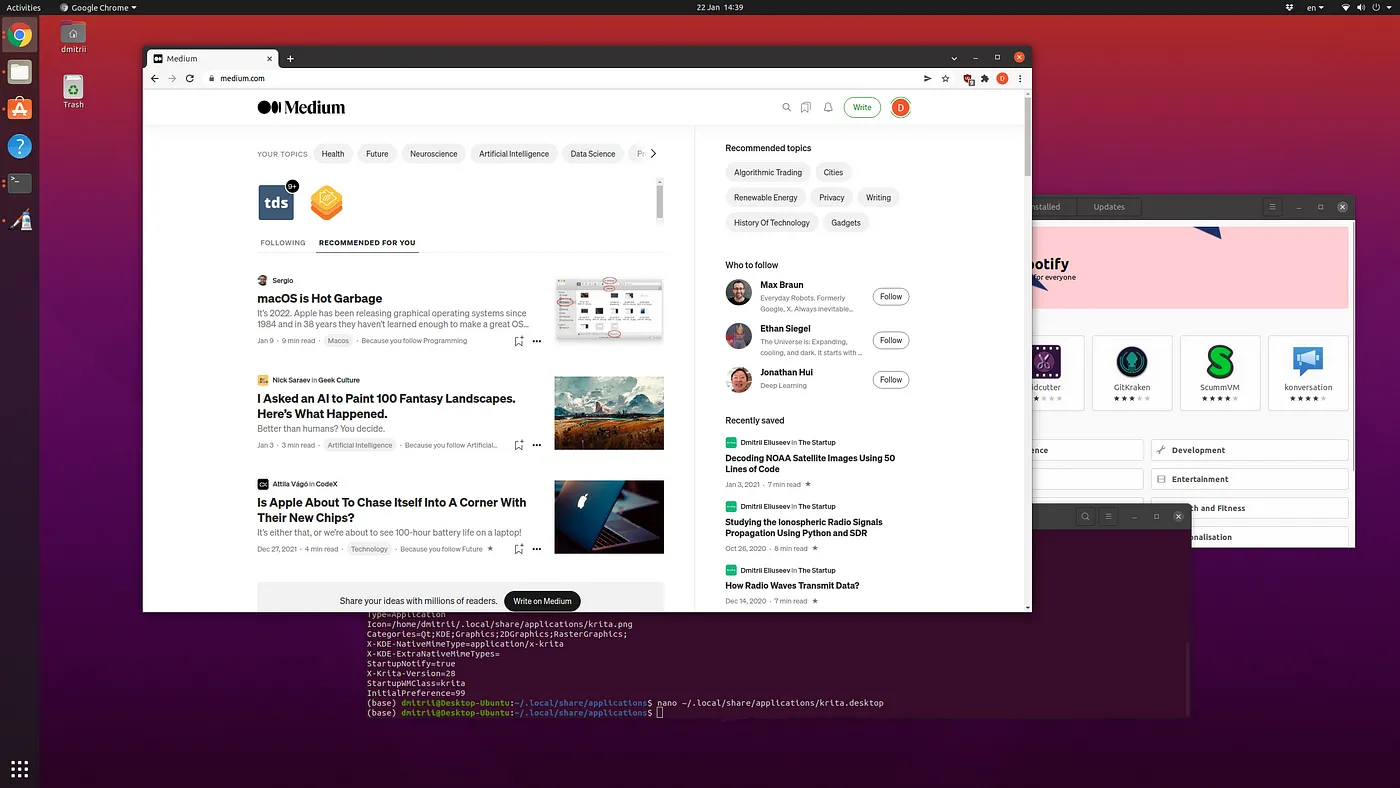This screenshot has width=1400, height=788.
Task: Open Chrome profile D icon in toolbar
Action: 1002,78
